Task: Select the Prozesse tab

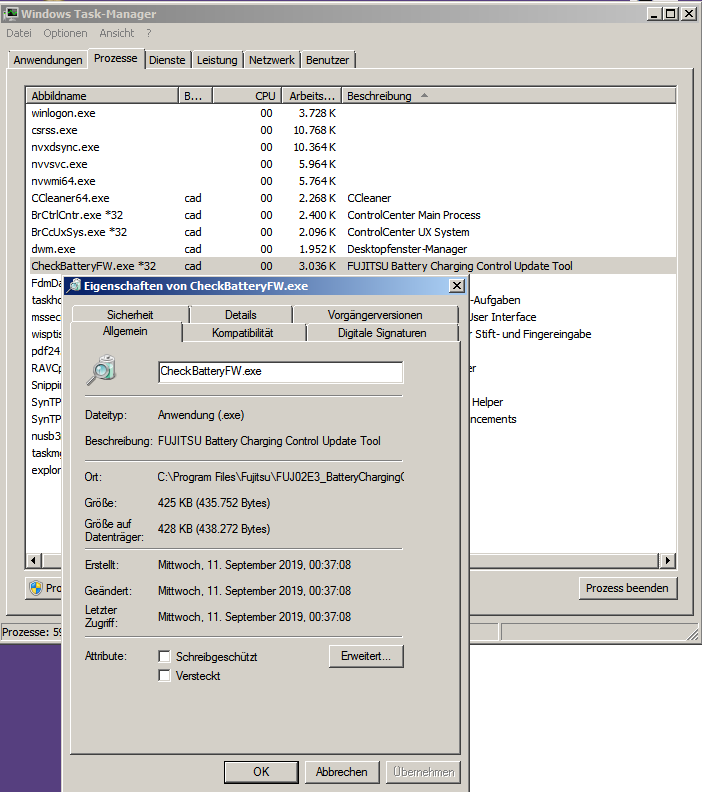Action: tap(116, 58)
